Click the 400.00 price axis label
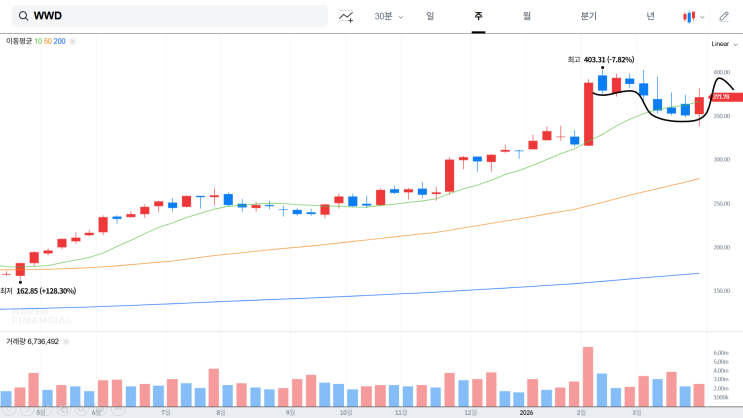This screenshot has height=418, width=743. pos(722,73)
